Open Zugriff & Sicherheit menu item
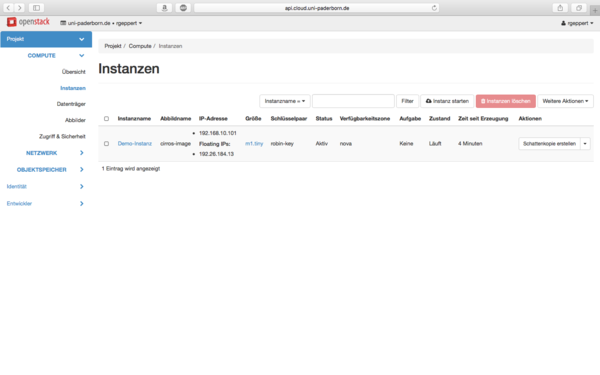Image resolution: width=600 pixels, height=375 pixels. tap(62, 136)
